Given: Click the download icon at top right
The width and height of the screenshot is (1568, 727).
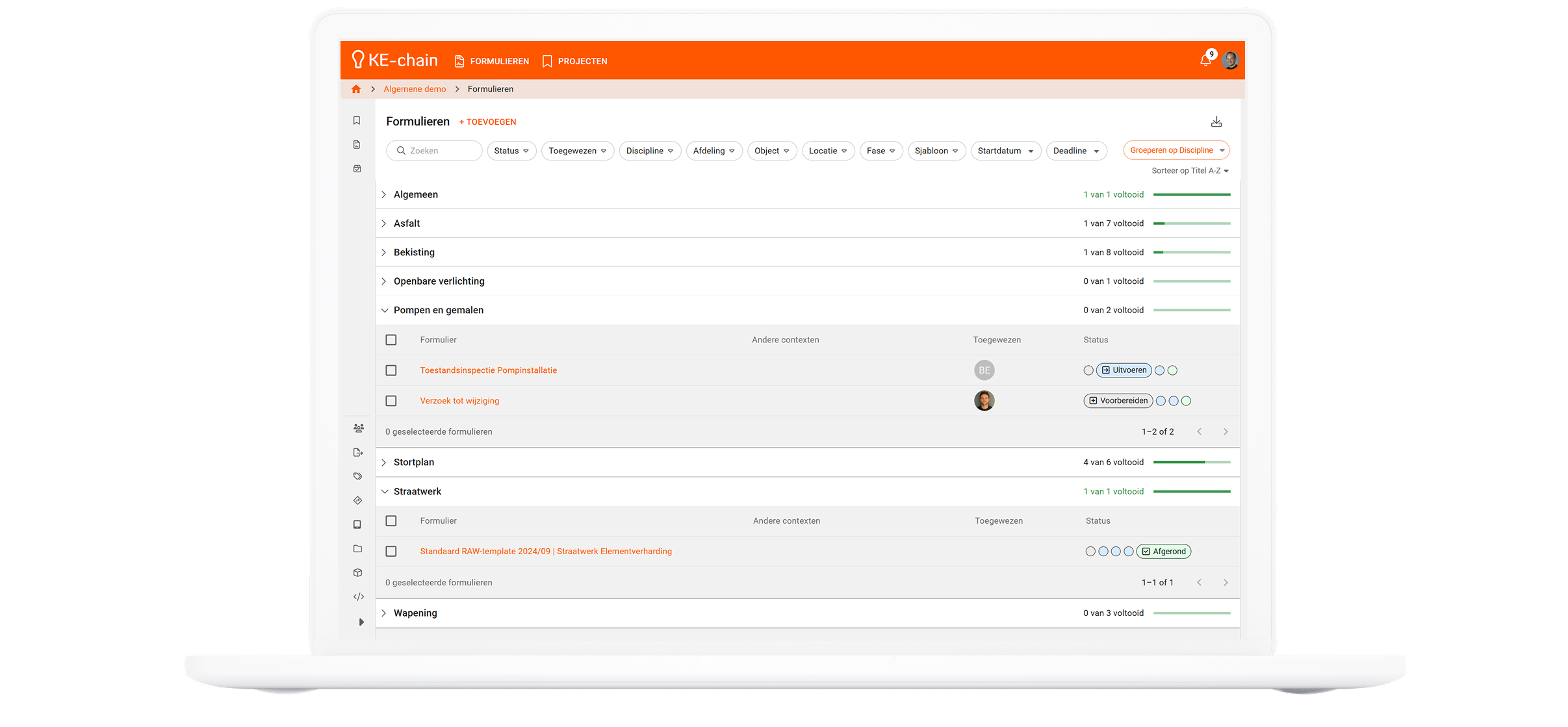Looking at the screenshot, I should click(1216, 121).
